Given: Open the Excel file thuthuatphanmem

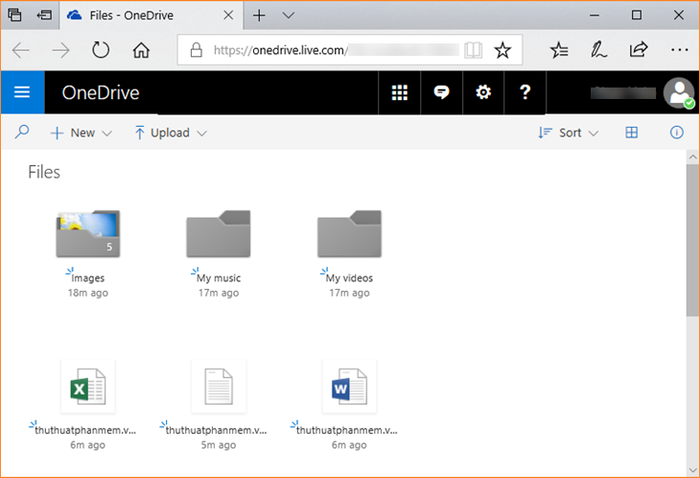Looking at the screenshot, I should [x=88, y=387].
